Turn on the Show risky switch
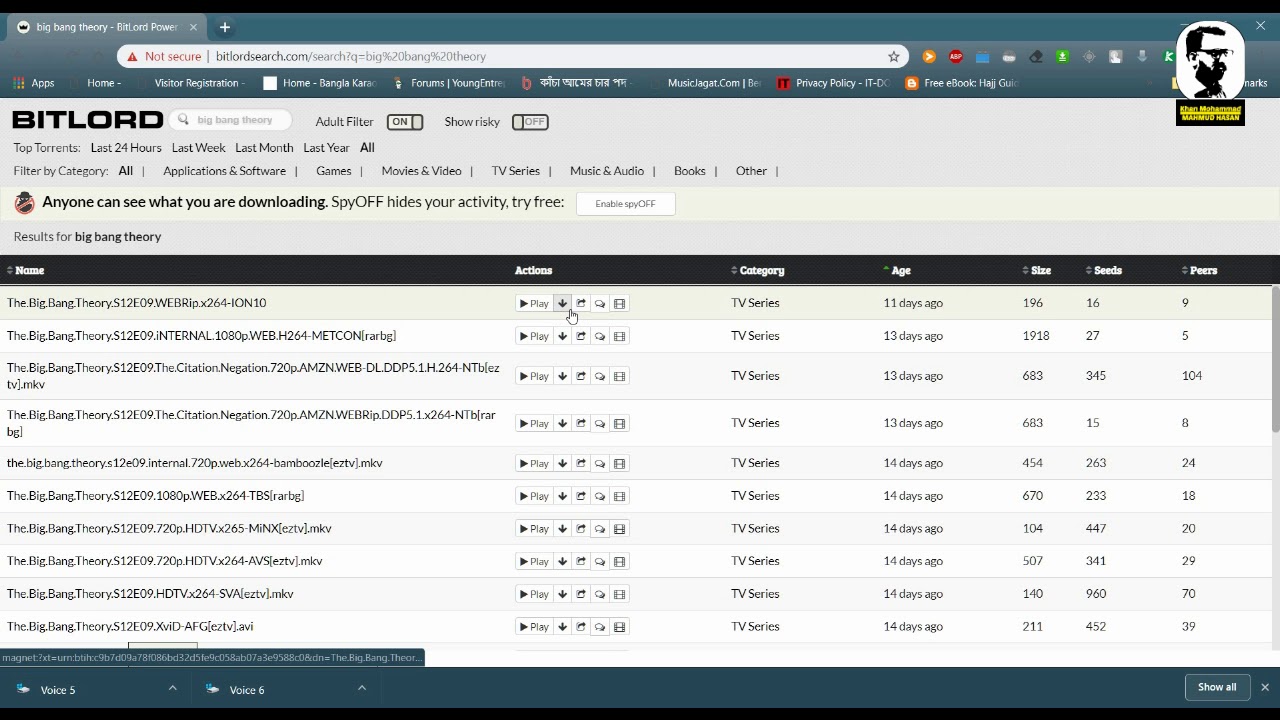The width and height of the screenshot is (1280, 720). (530, 122)
